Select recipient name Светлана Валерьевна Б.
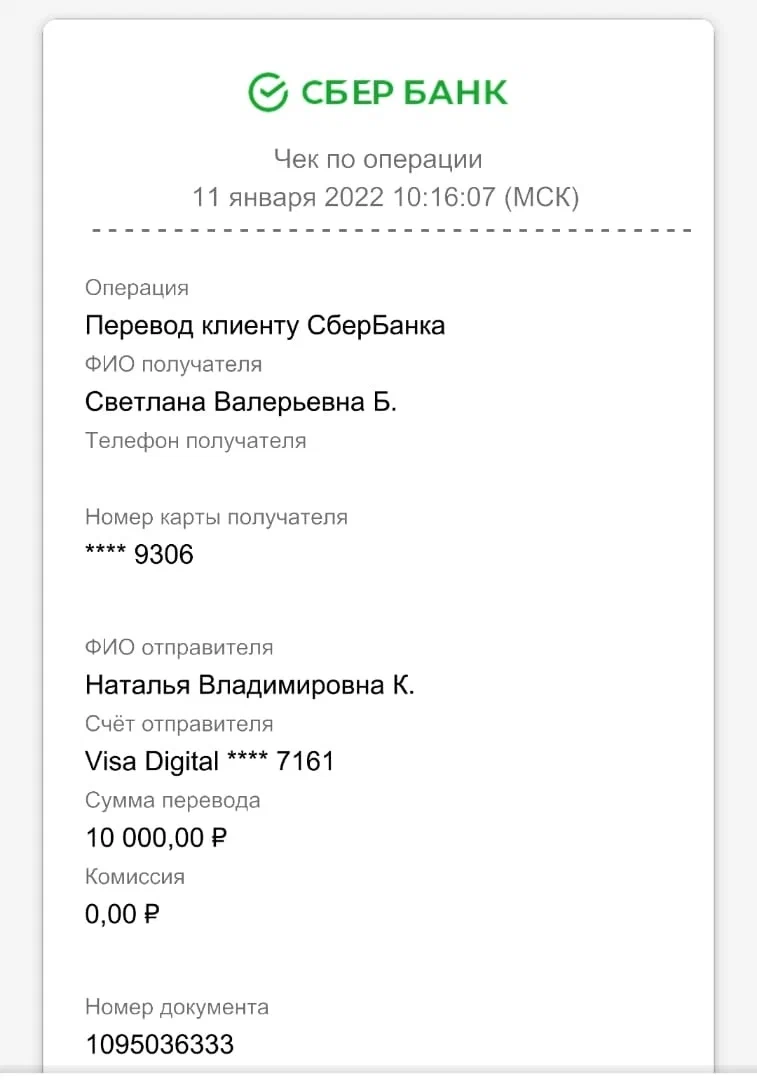The height and width of the screenshot is (1080, 757). tap(240, 402)
